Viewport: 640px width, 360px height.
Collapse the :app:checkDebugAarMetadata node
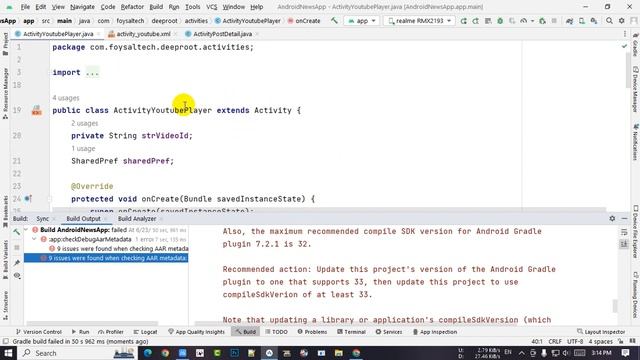click(34, 239)
